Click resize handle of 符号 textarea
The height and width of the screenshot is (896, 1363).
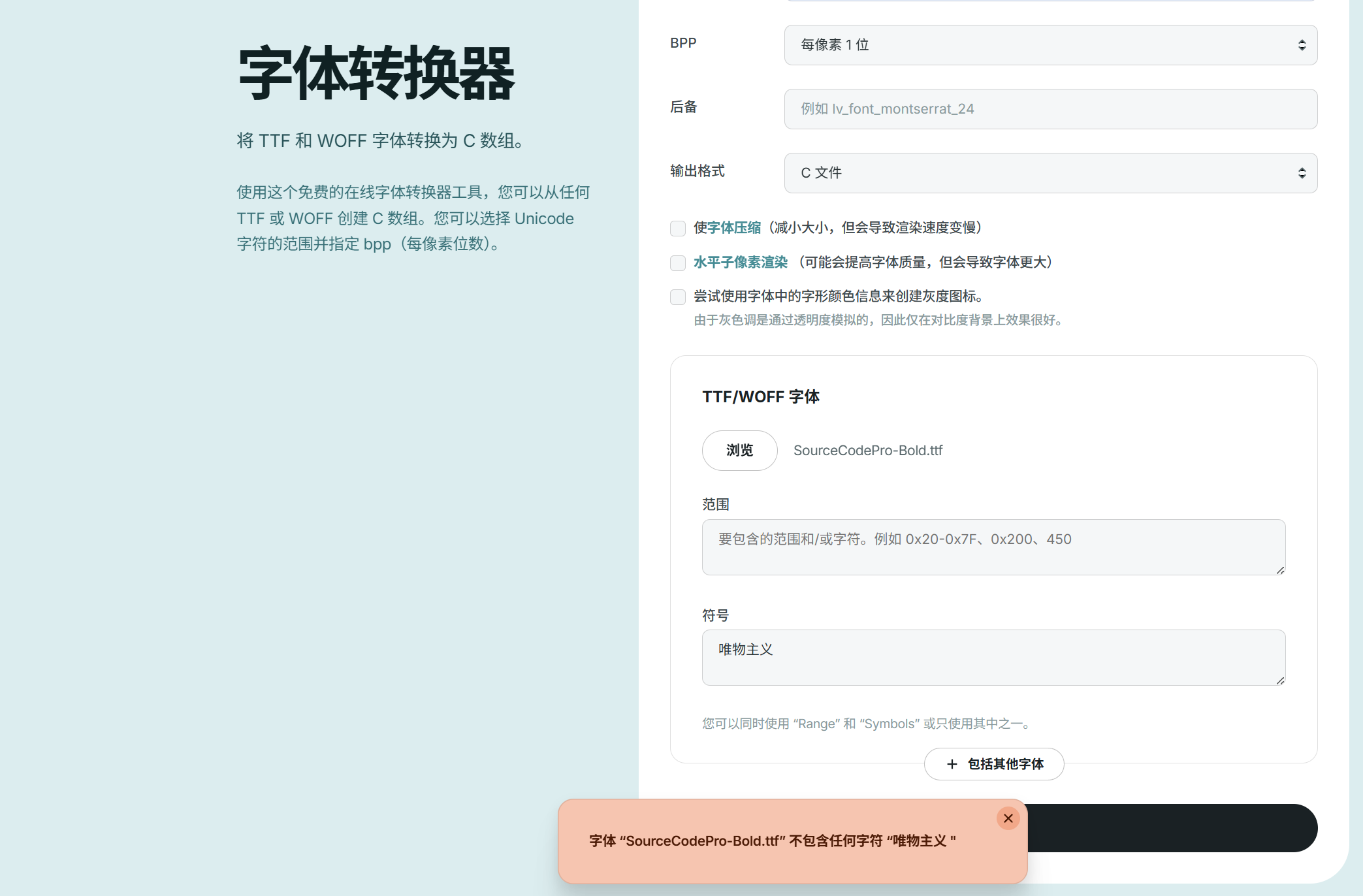pos(1280,680)
